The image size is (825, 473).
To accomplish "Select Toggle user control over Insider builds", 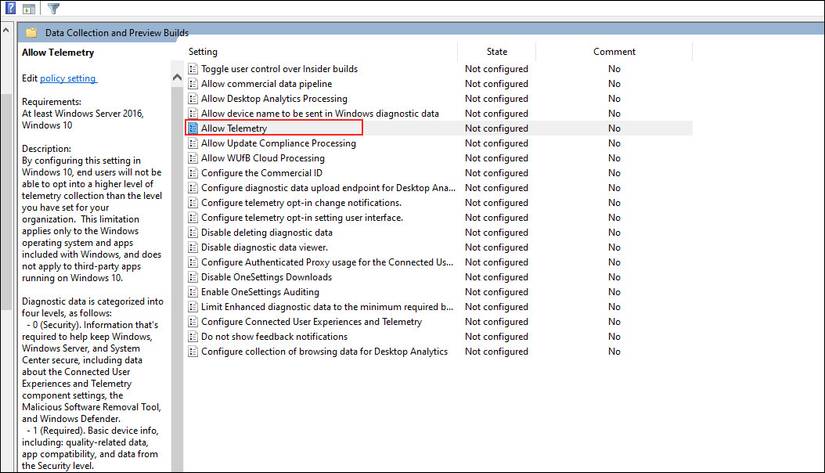I will click(279, 69).
